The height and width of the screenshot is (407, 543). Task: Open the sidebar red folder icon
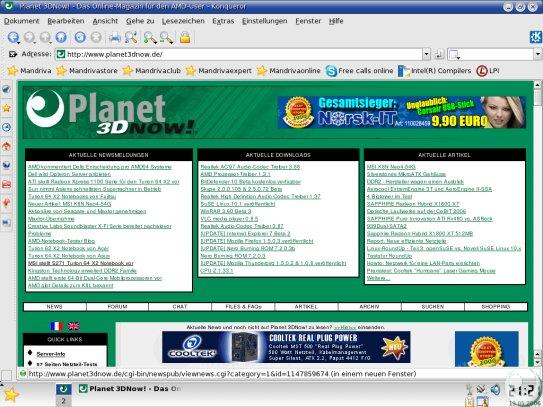coord(6,184)
